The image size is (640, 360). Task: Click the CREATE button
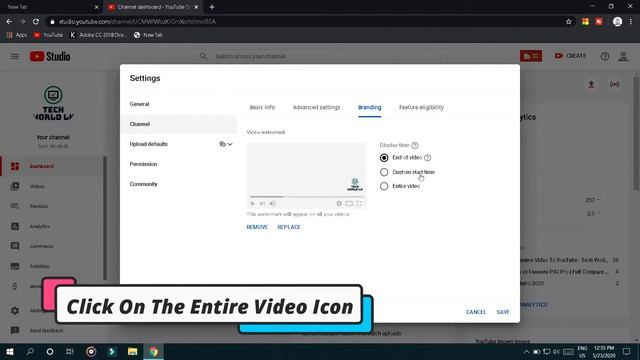(x=571, y=56)
